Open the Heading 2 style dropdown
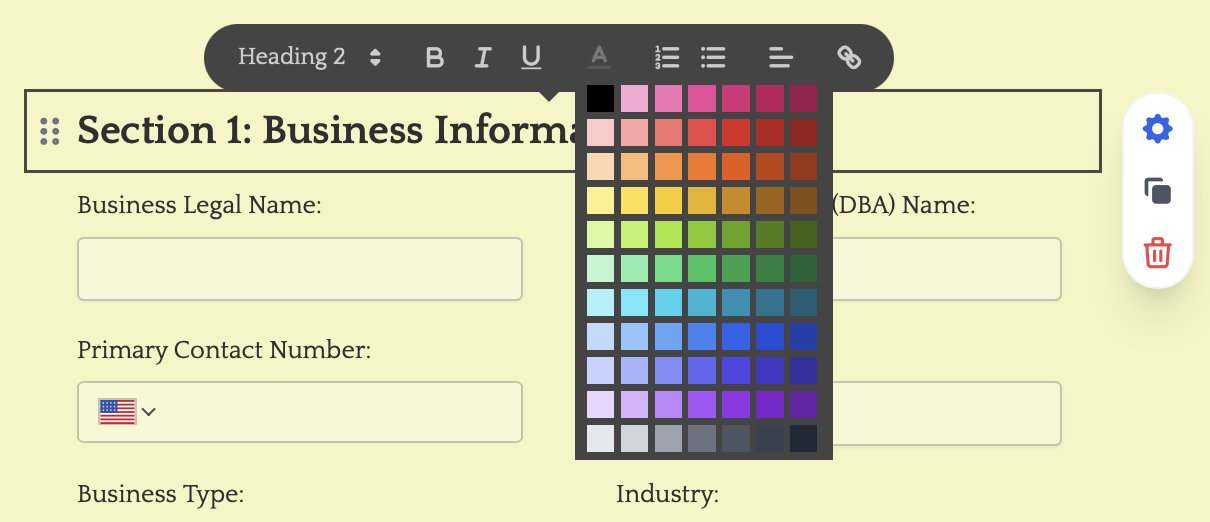 pyautogui.click(x=309, y=57)
